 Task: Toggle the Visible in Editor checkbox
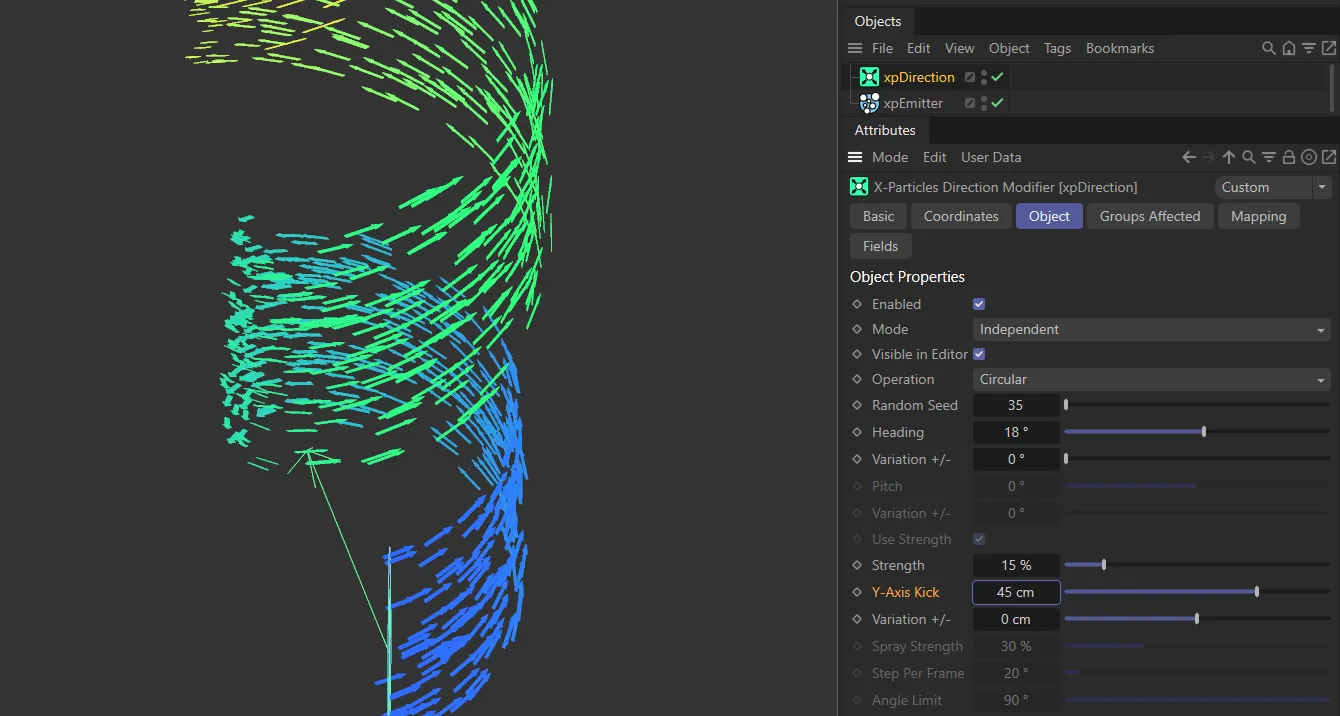(978, 354)
